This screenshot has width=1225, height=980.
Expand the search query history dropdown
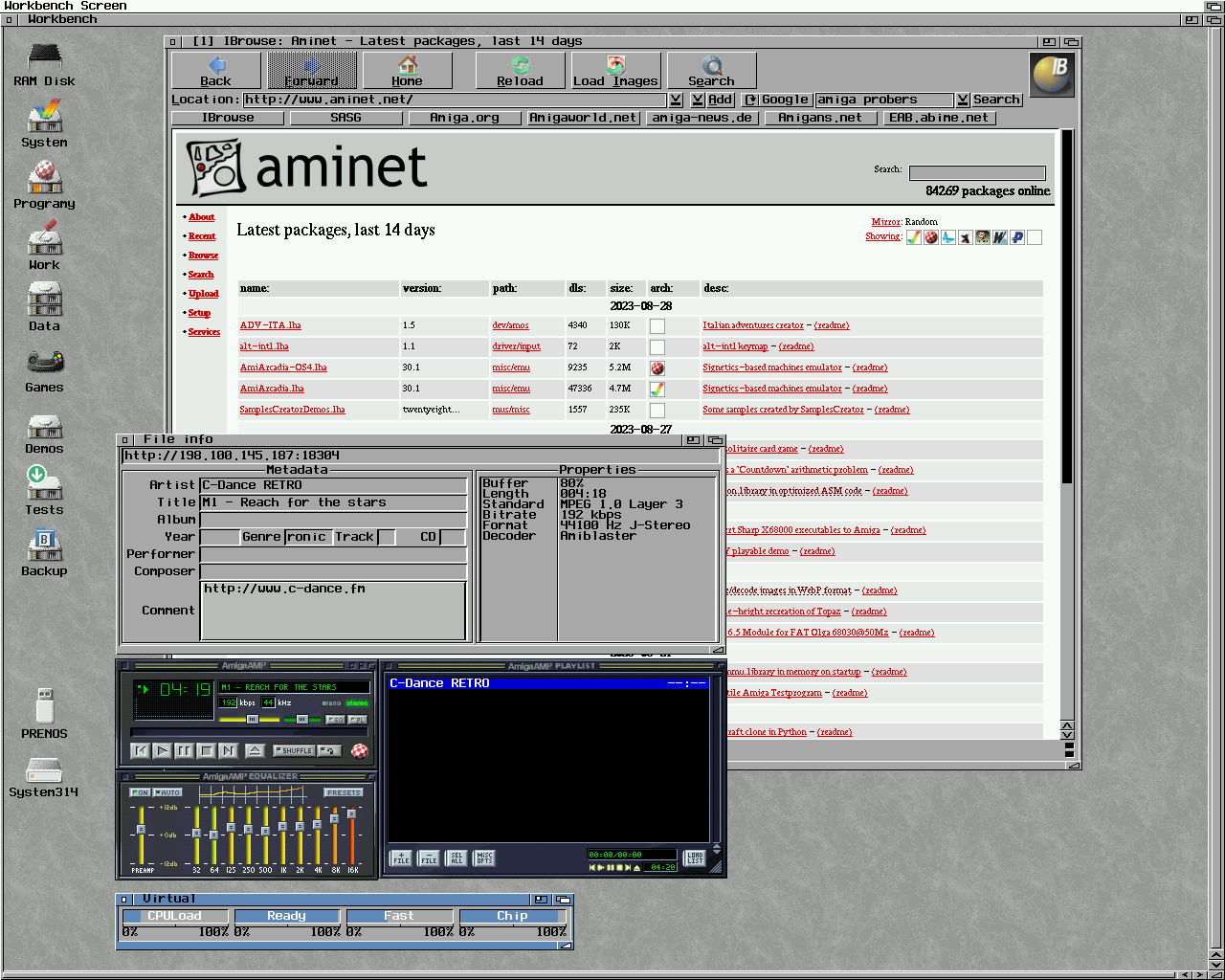(963, 100)
